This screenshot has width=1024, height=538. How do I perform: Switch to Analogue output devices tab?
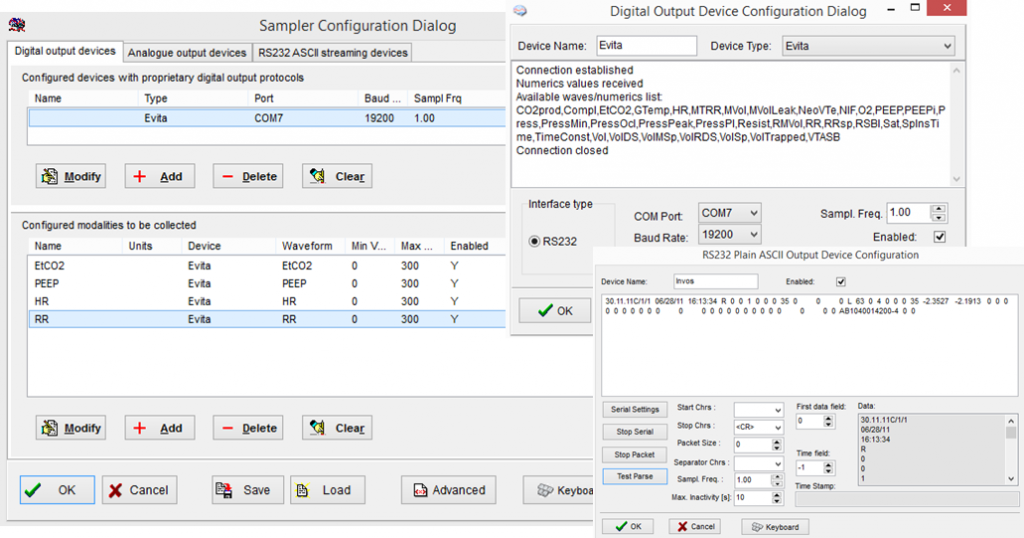187,52
